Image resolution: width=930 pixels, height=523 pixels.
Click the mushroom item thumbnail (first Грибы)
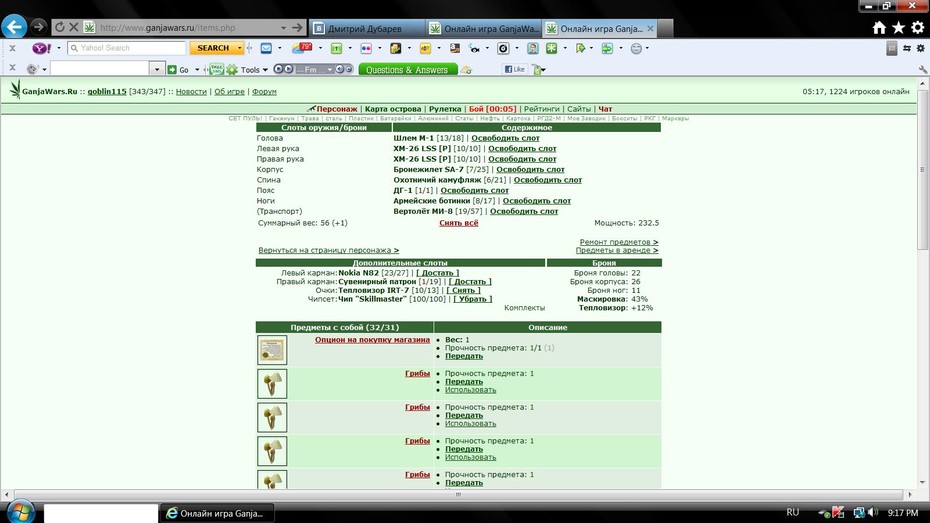tap(272, 383)
